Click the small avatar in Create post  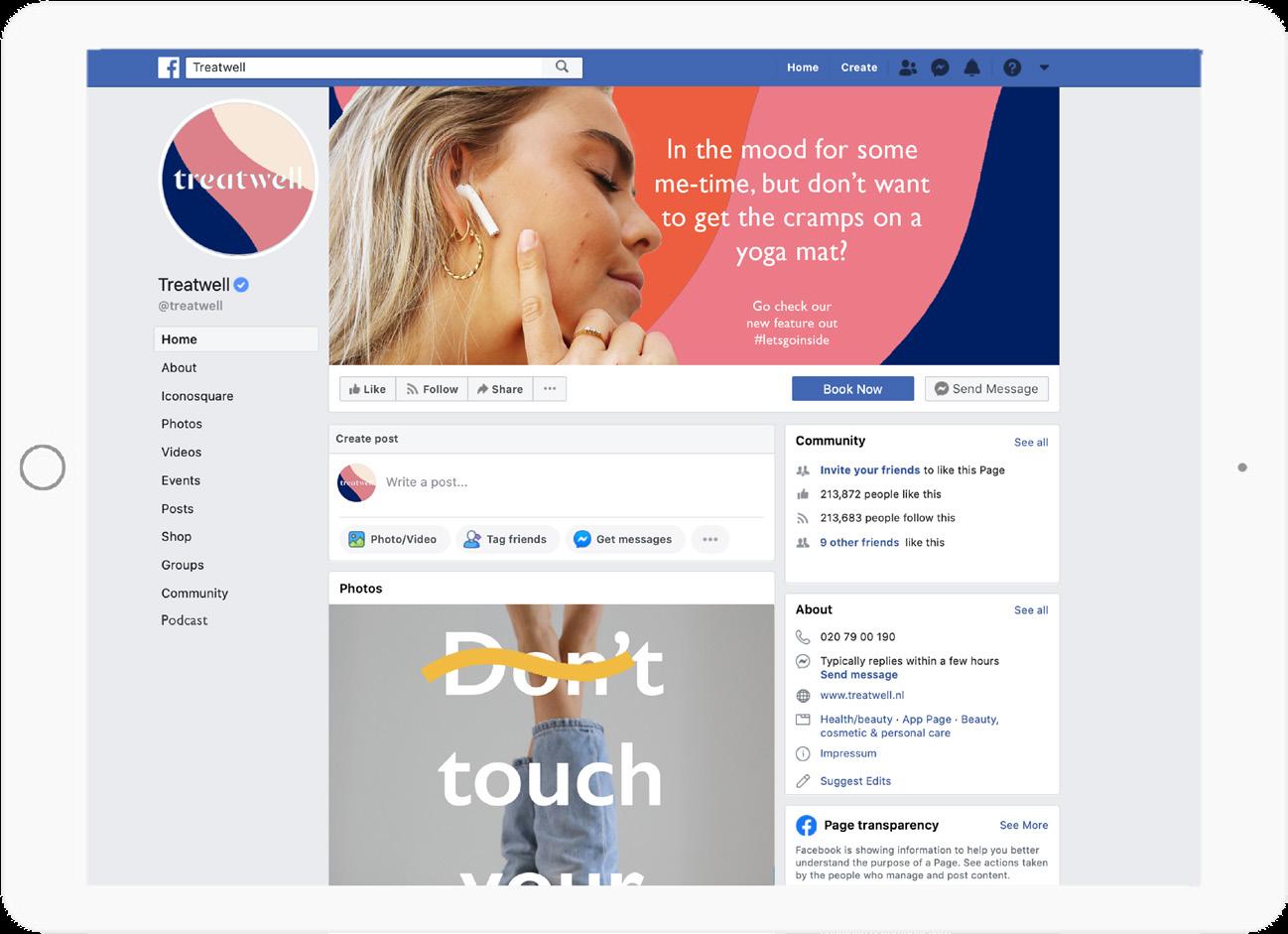[357, 482]
